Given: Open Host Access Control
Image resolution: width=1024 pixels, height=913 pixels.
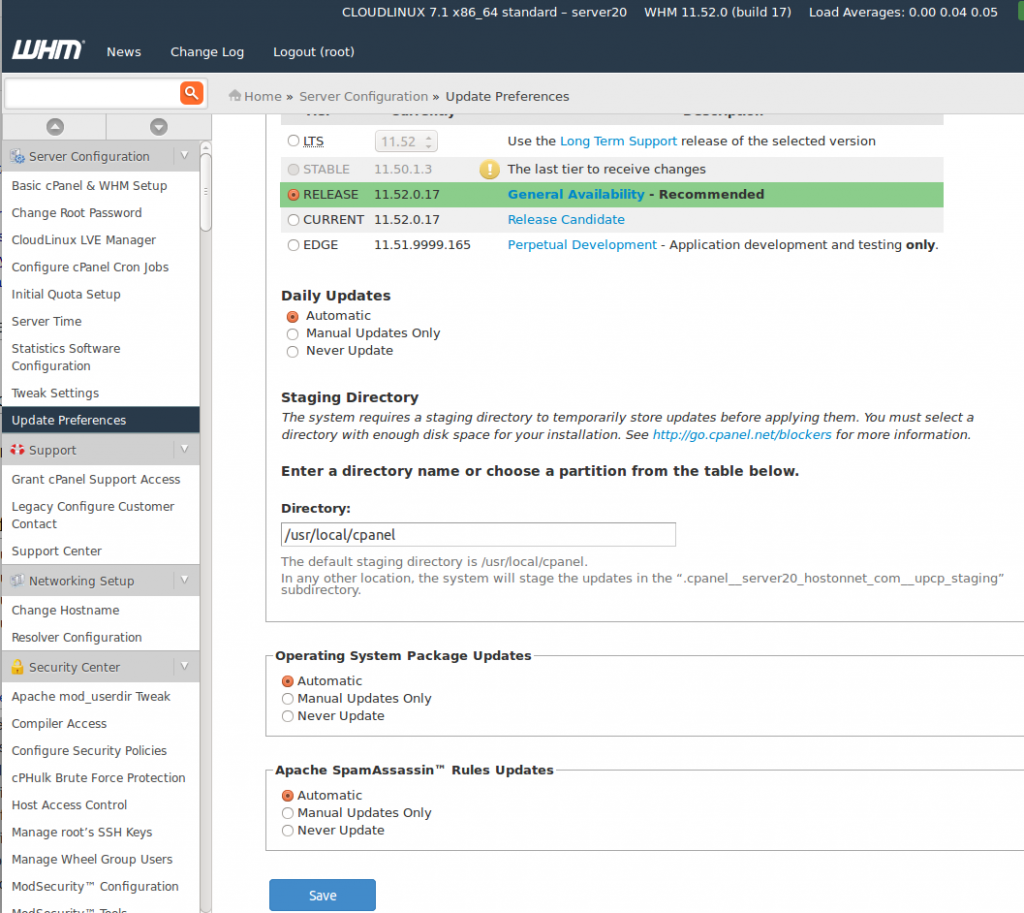Looking at the screenshot, I should 69,805.
